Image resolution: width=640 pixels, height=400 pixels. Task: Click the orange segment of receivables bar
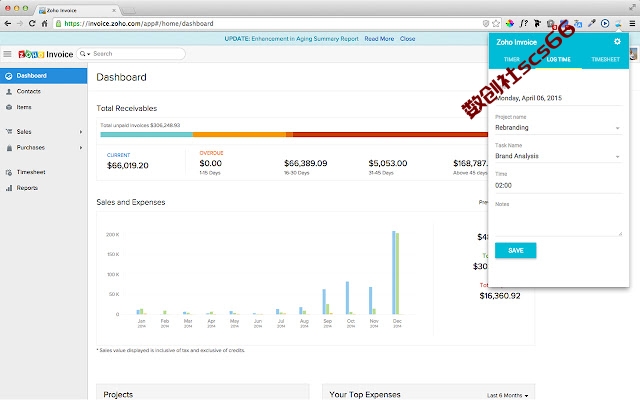point(239,135)
